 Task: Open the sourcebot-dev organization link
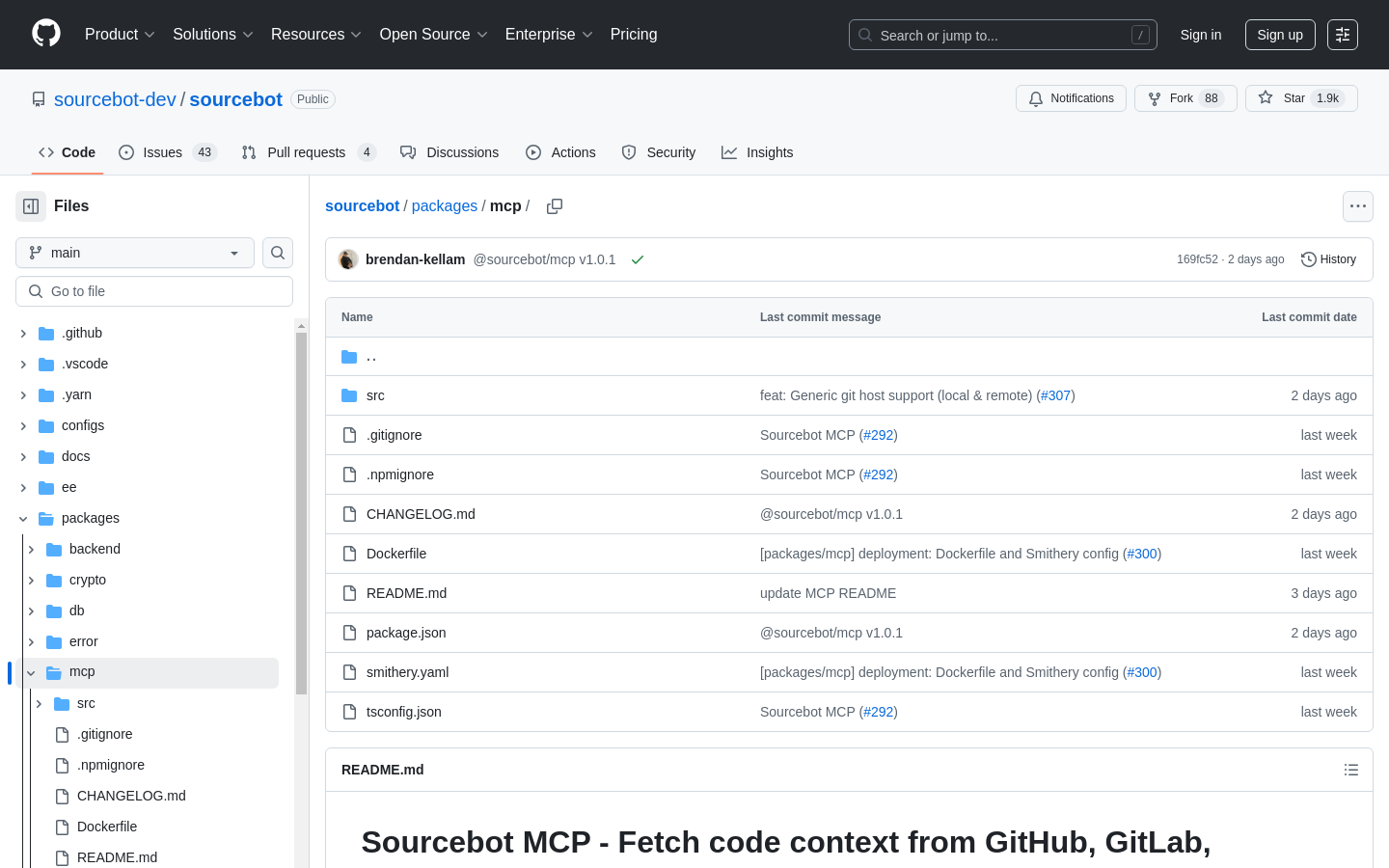pyautogui.click(x=115, y=99)
